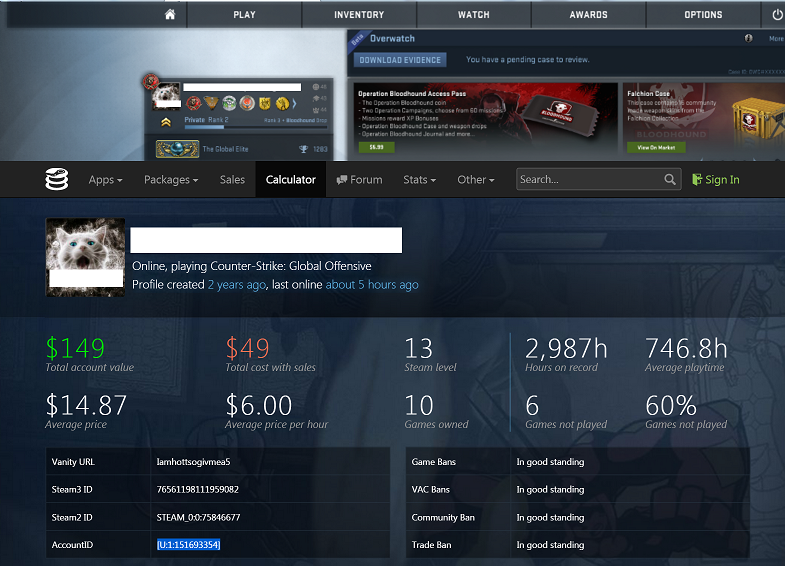Click the Overwatch More link
Image resolution: width=785 pixels, height=566 pixels.
776,39
